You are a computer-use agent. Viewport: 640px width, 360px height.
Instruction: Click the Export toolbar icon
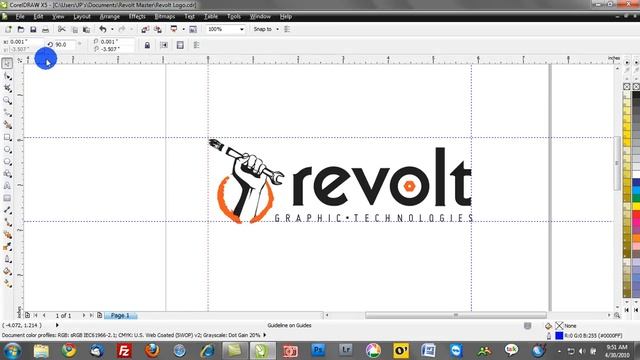(158, 29)
